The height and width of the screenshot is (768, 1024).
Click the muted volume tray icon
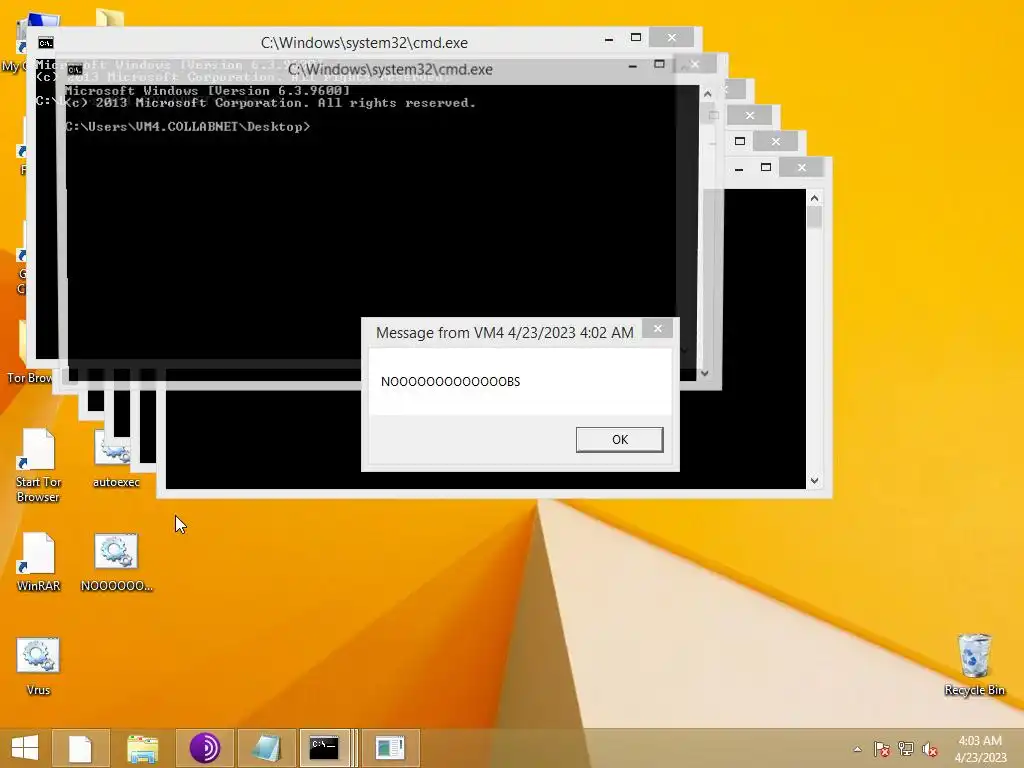pos(930,749)
